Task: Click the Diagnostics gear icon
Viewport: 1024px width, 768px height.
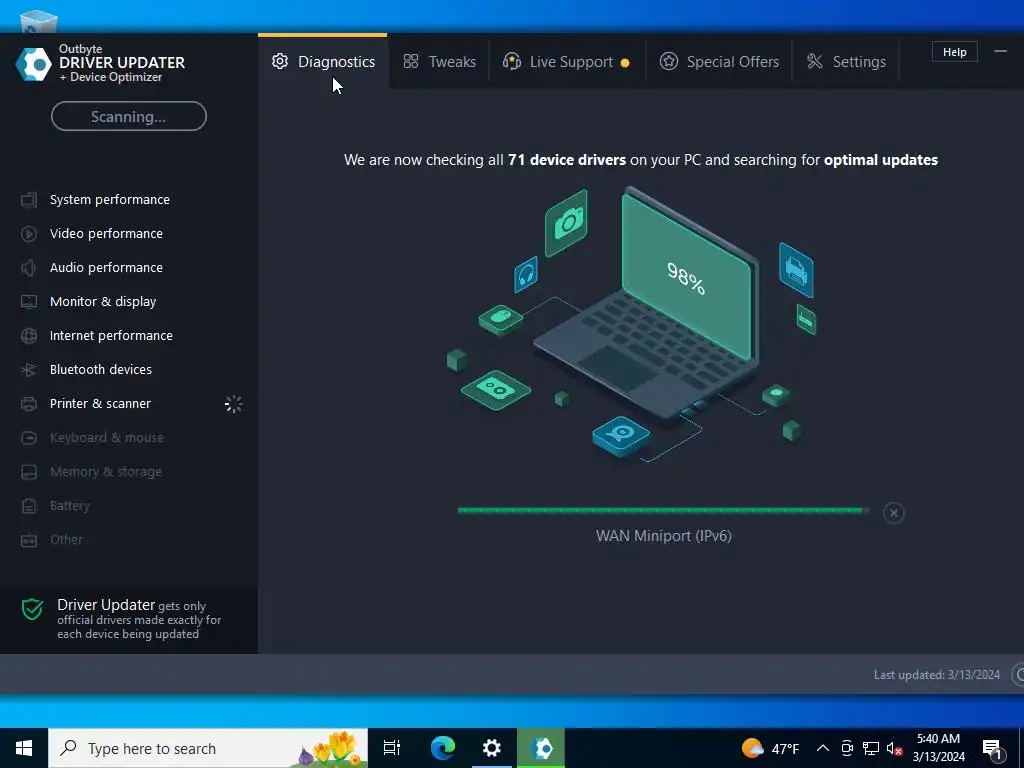Action: coord(280,61)
